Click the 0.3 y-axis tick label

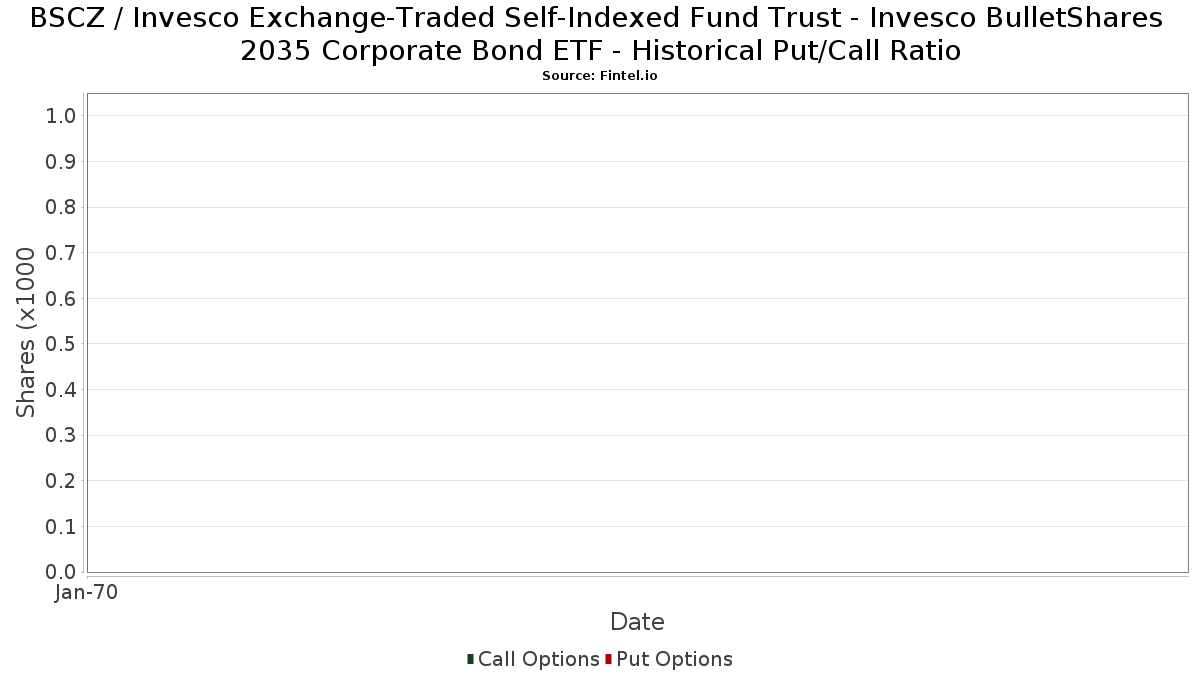tap(61, 435)
